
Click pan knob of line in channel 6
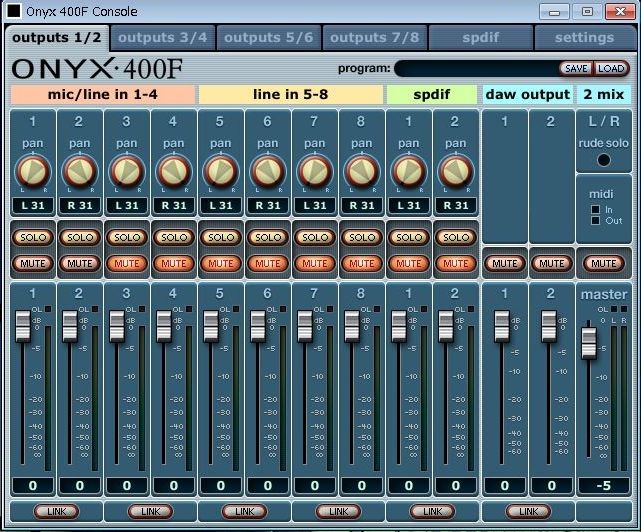[x=268, y=171]
